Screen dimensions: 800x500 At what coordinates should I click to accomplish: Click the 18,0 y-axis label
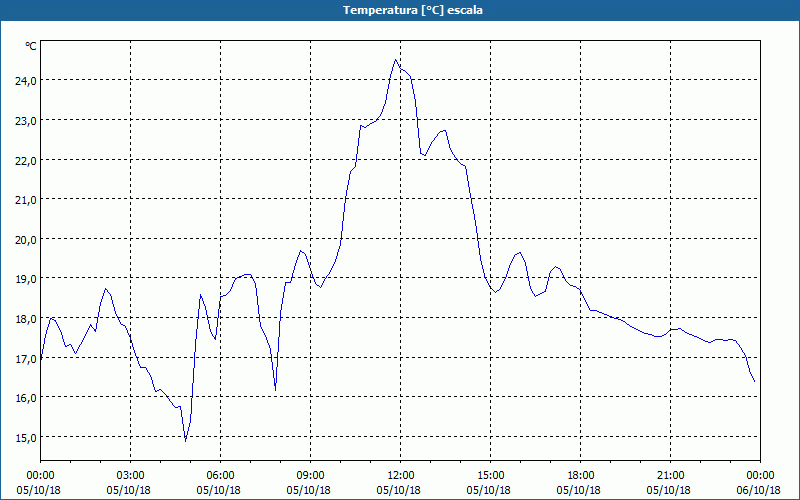coord(26,319)
